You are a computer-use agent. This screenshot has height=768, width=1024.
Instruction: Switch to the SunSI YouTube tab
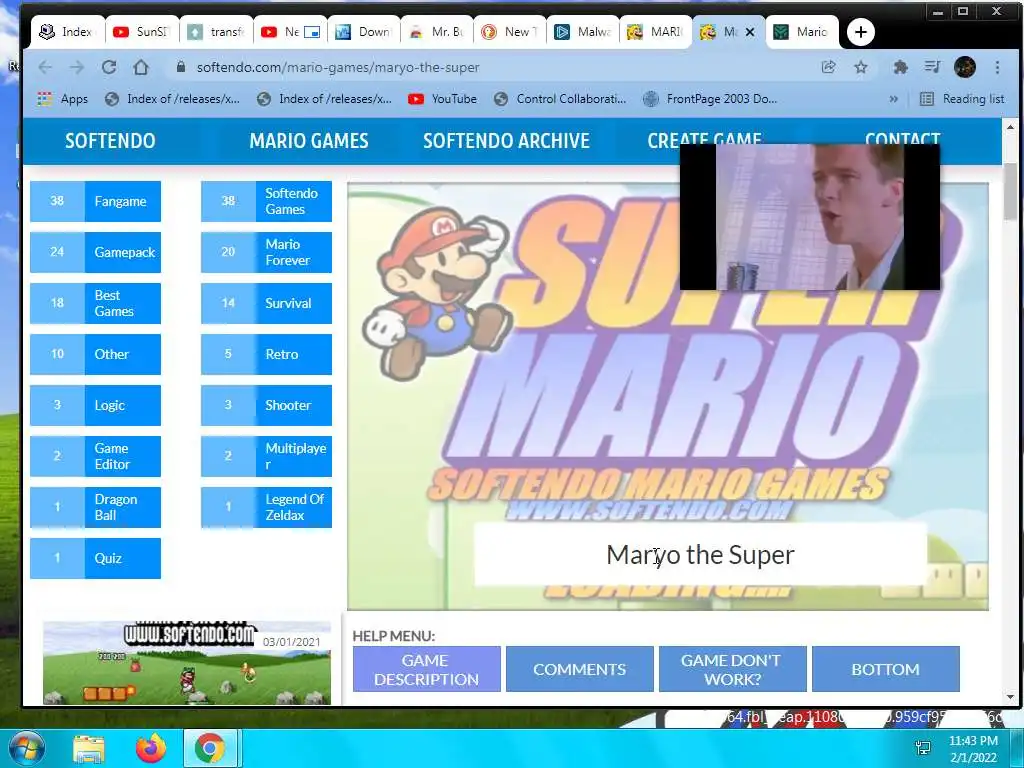point(141,31)
